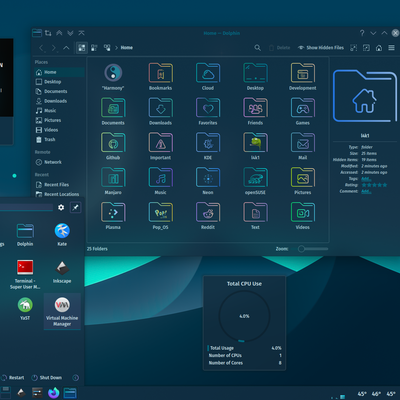Switch to Icons view mode

[82, 48]
